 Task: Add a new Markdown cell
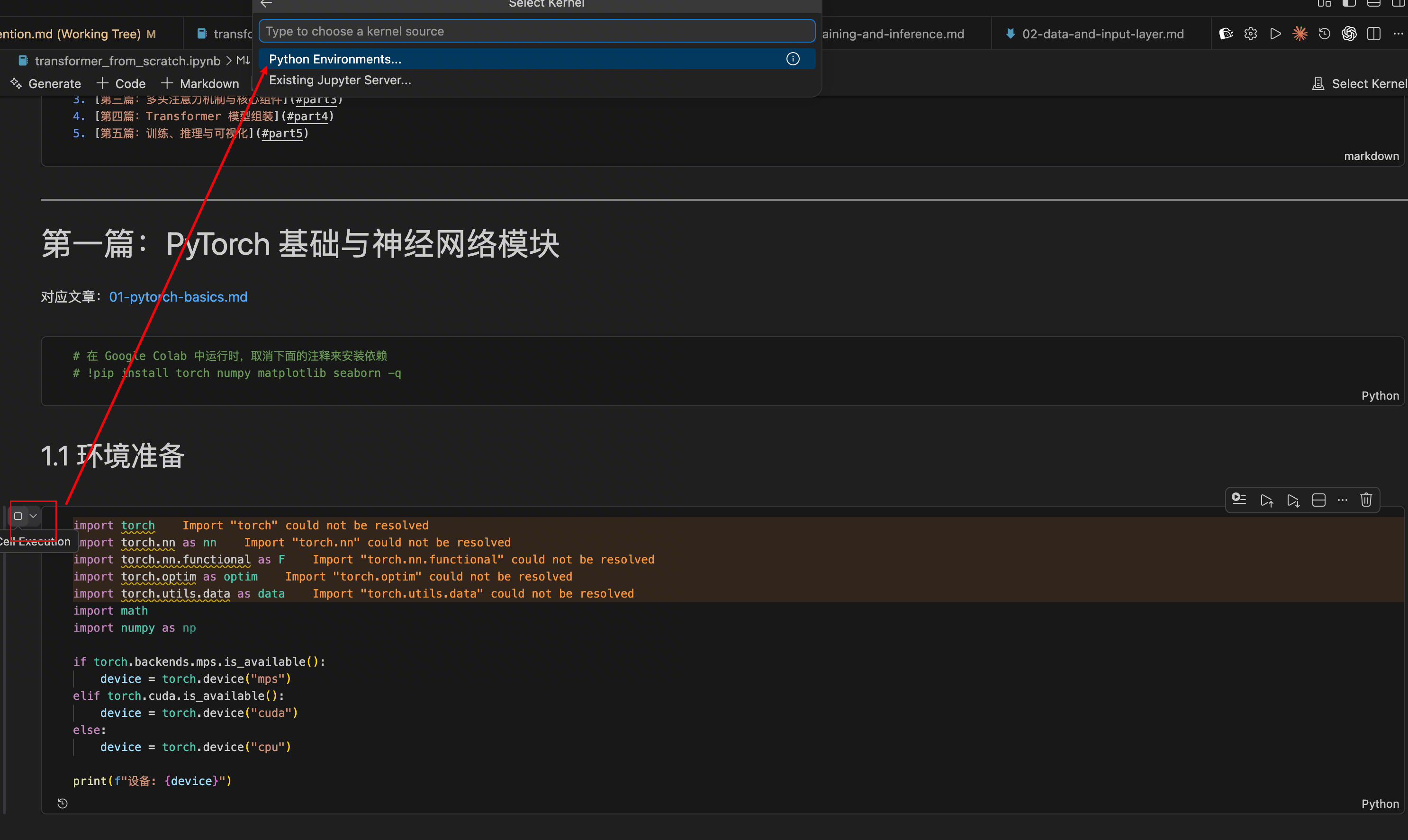pyautogui.click(x=200, y=83)
